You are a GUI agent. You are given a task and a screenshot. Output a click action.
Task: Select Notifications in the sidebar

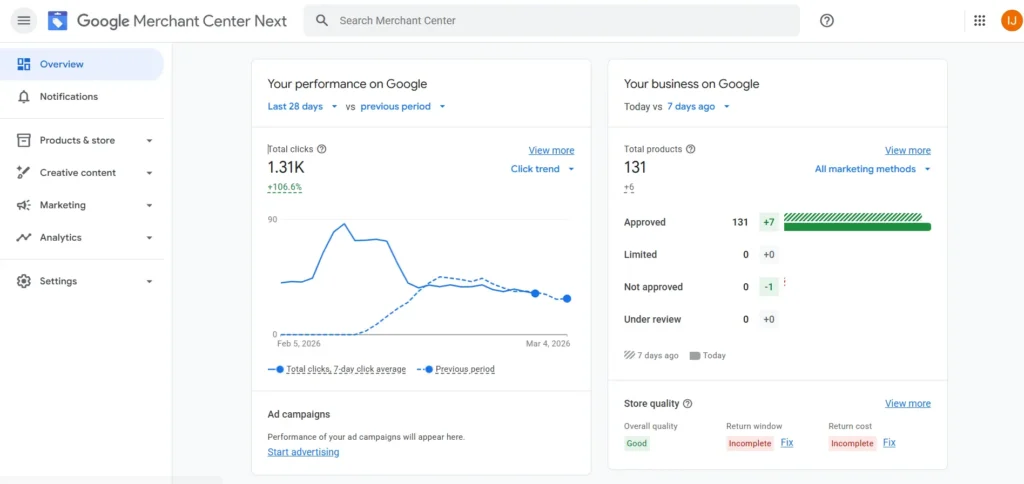(82, 97)
